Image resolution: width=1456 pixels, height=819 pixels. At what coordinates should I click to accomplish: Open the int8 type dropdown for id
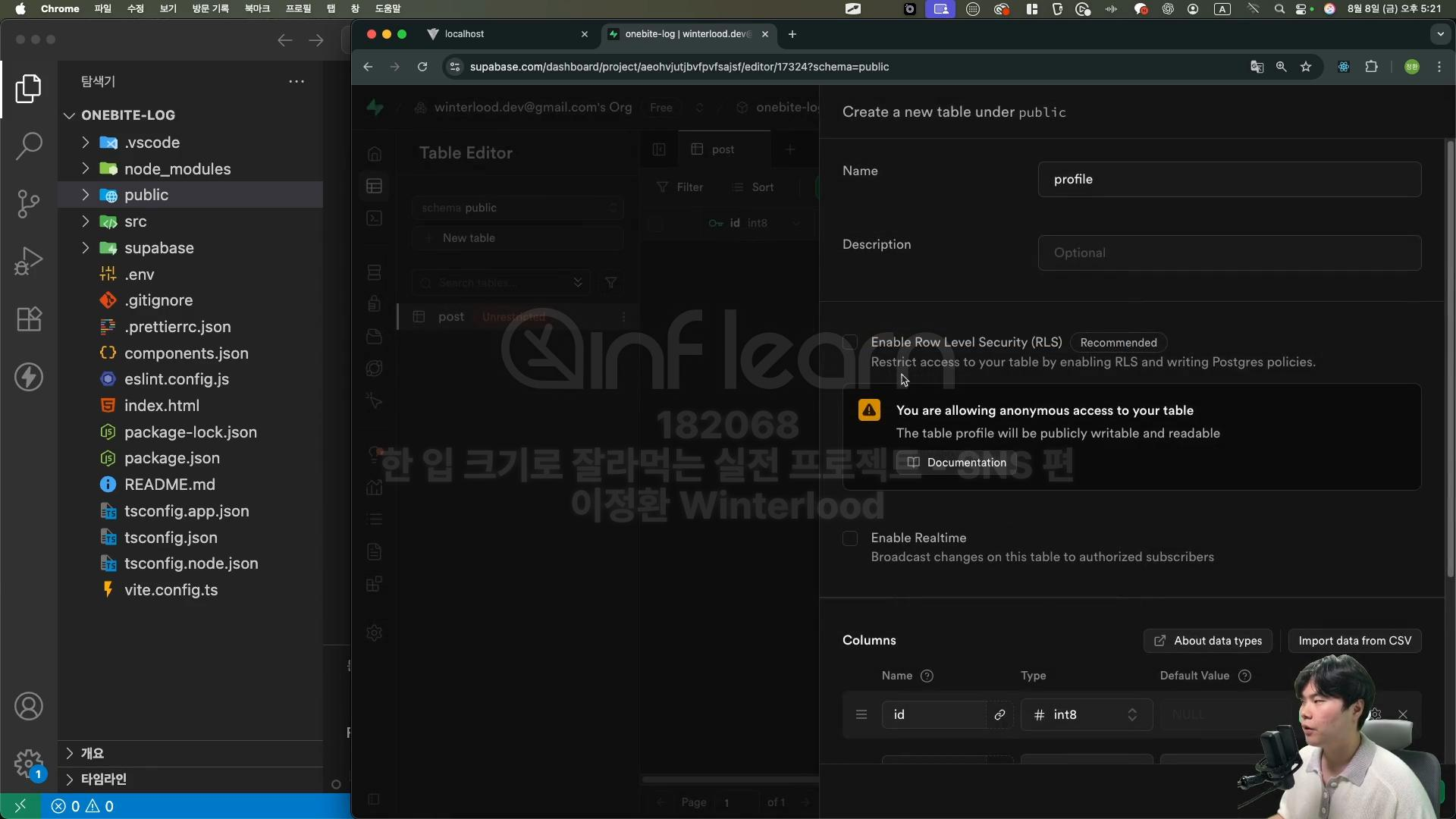click(1086, 715)
